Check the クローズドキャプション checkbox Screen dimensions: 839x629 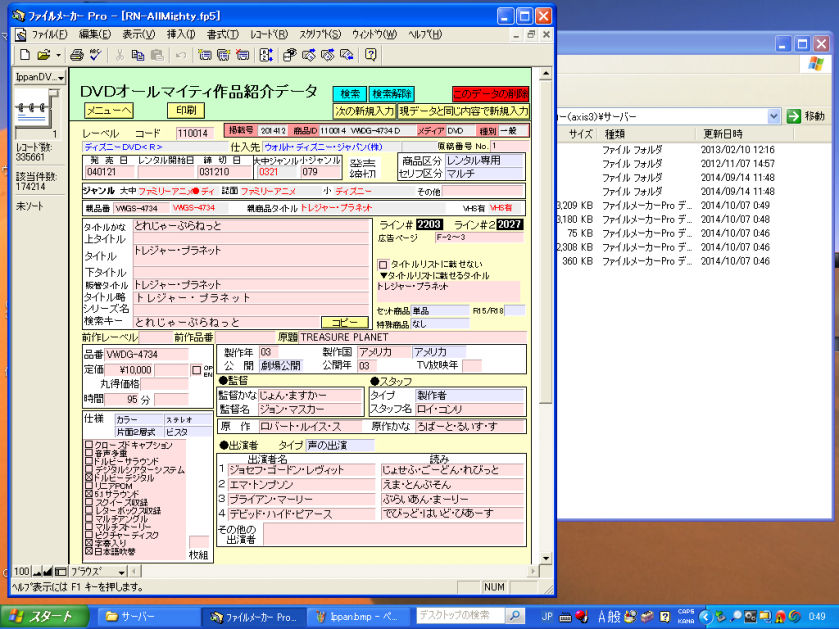click(x=89, y=445)
